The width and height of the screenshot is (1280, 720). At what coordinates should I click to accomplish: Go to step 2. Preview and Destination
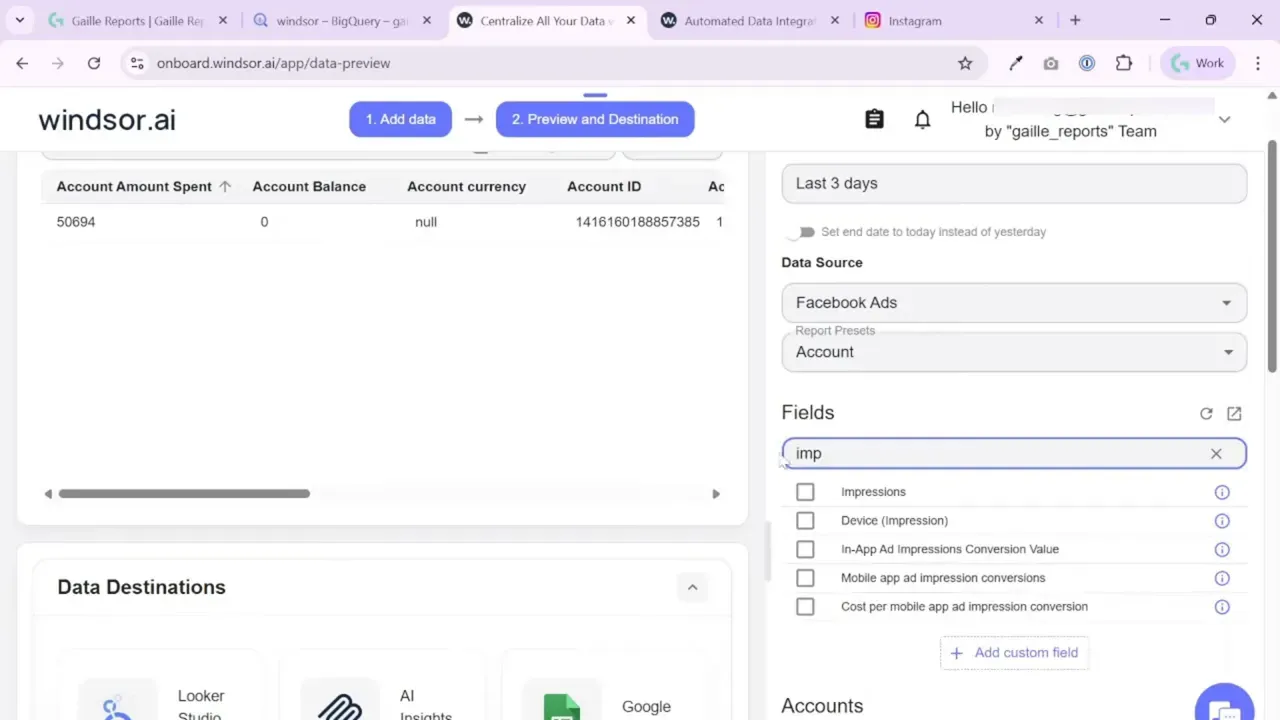[595, 119]
